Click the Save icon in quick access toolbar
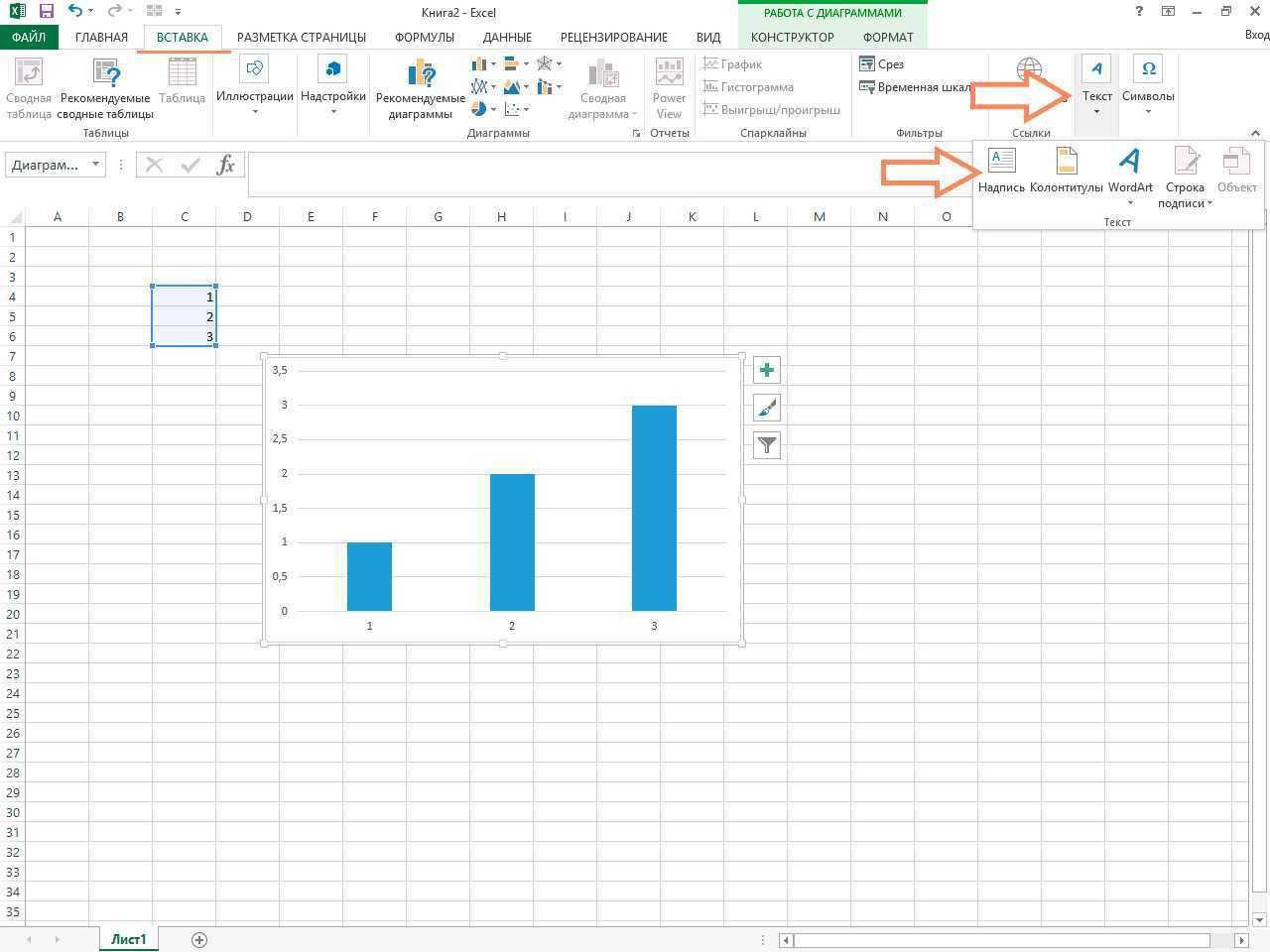1270x952 pixels. coord(46,12)
